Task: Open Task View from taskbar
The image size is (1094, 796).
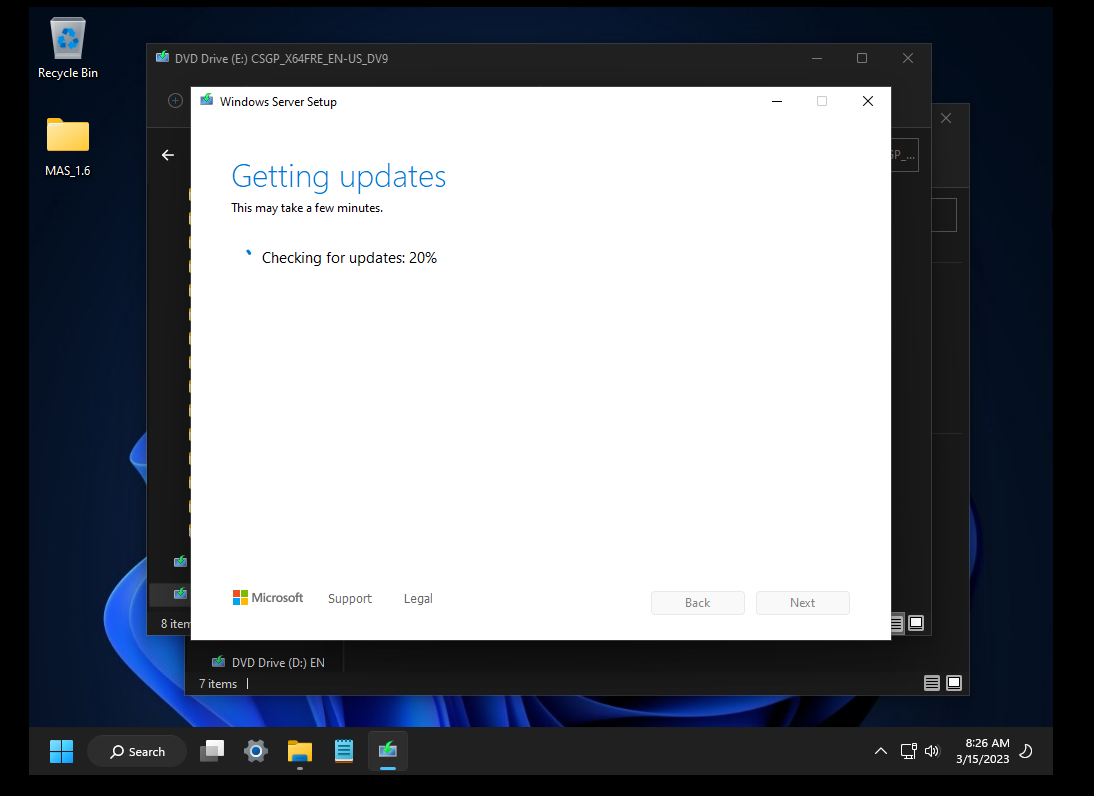Action: 212,751
